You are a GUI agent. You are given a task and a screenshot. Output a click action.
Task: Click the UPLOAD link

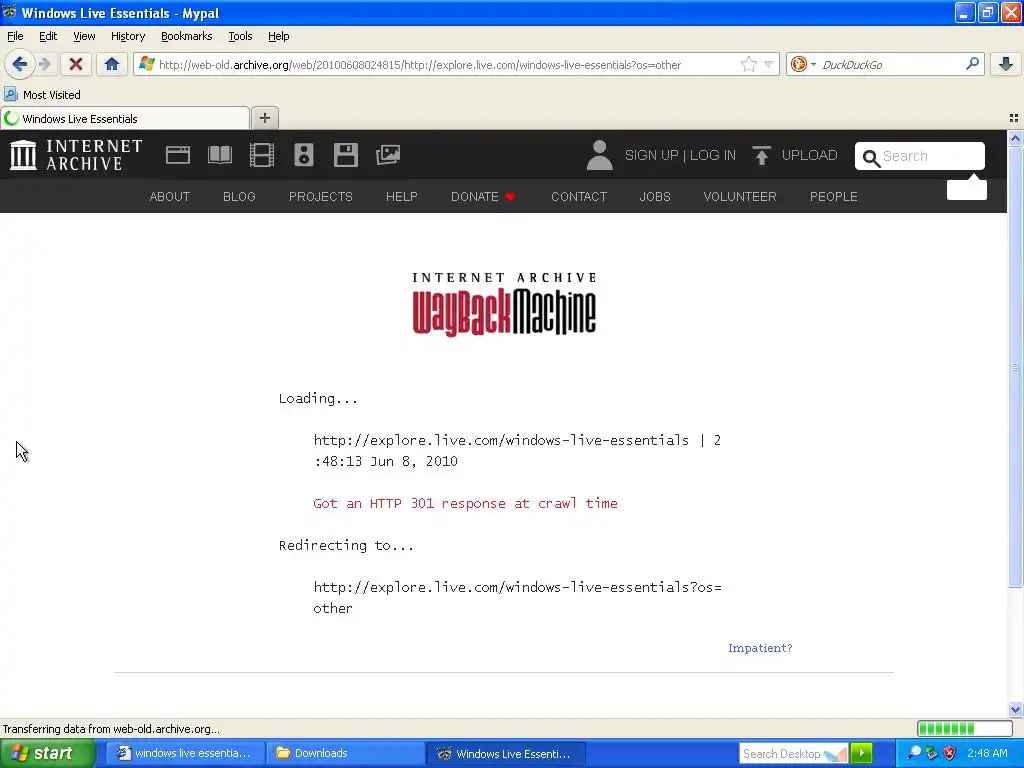[x=809, y=155]
